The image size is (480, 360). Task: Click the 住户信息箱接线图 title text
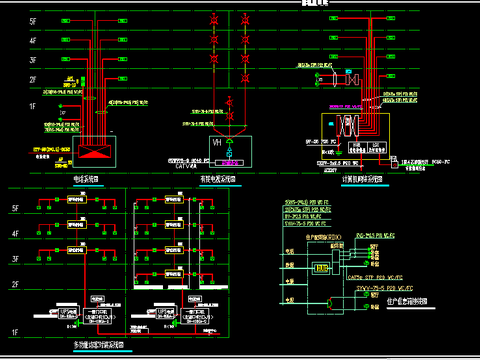click(x=407, y=302)
